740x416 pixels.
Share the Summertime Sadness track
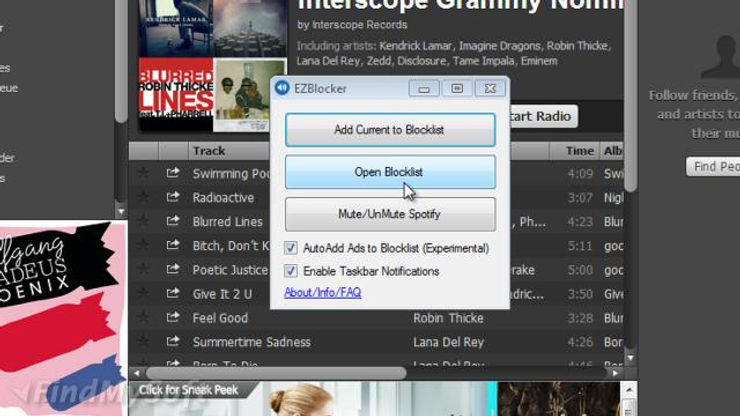(x=173, y=341)
